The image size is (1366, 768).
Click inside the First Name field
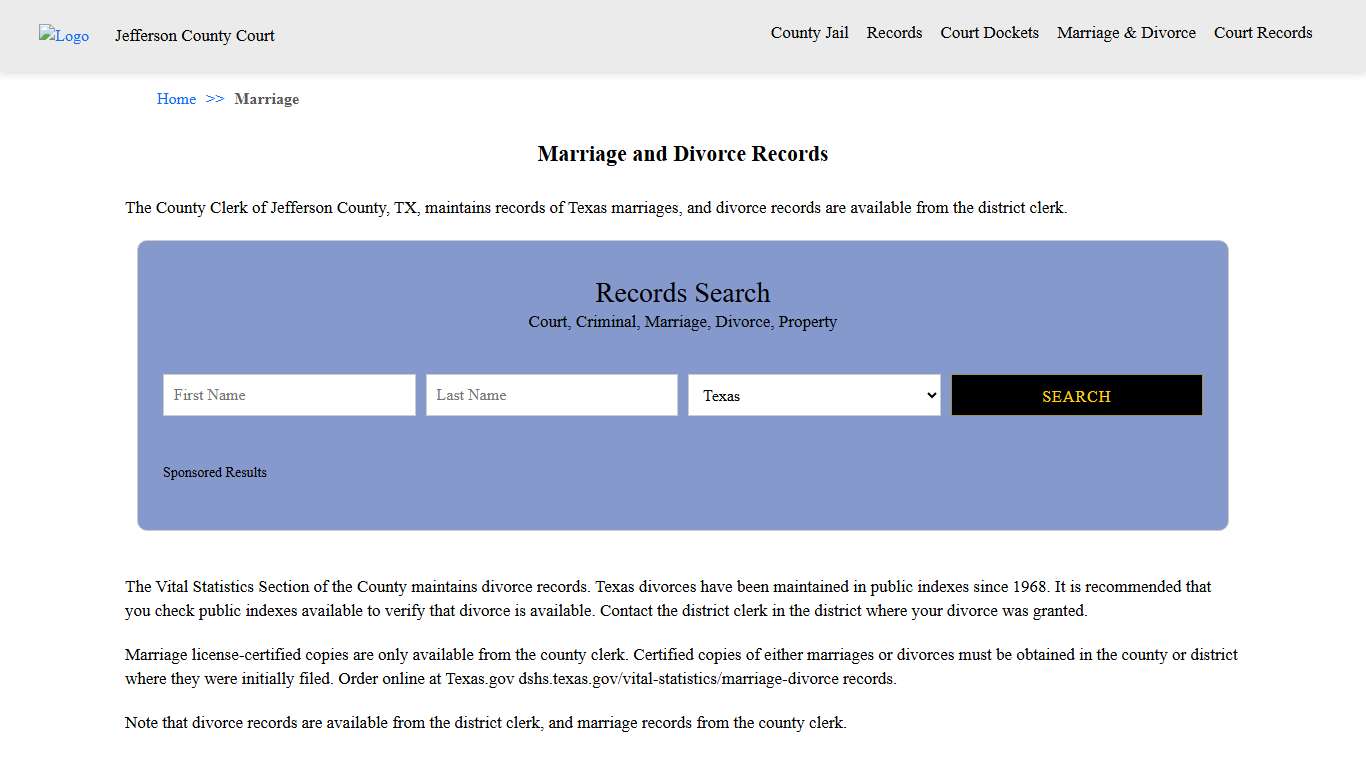click(288, 395)
